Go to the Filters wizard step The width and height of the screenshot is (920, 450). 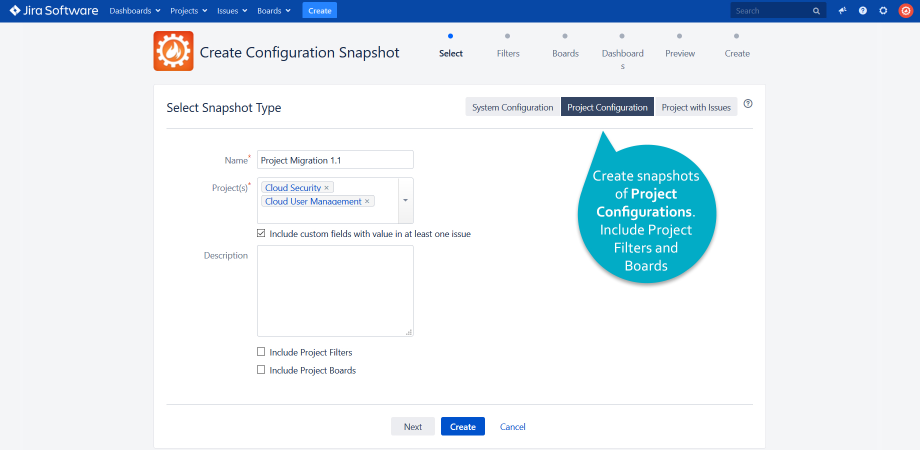click(x=508, y=47)
